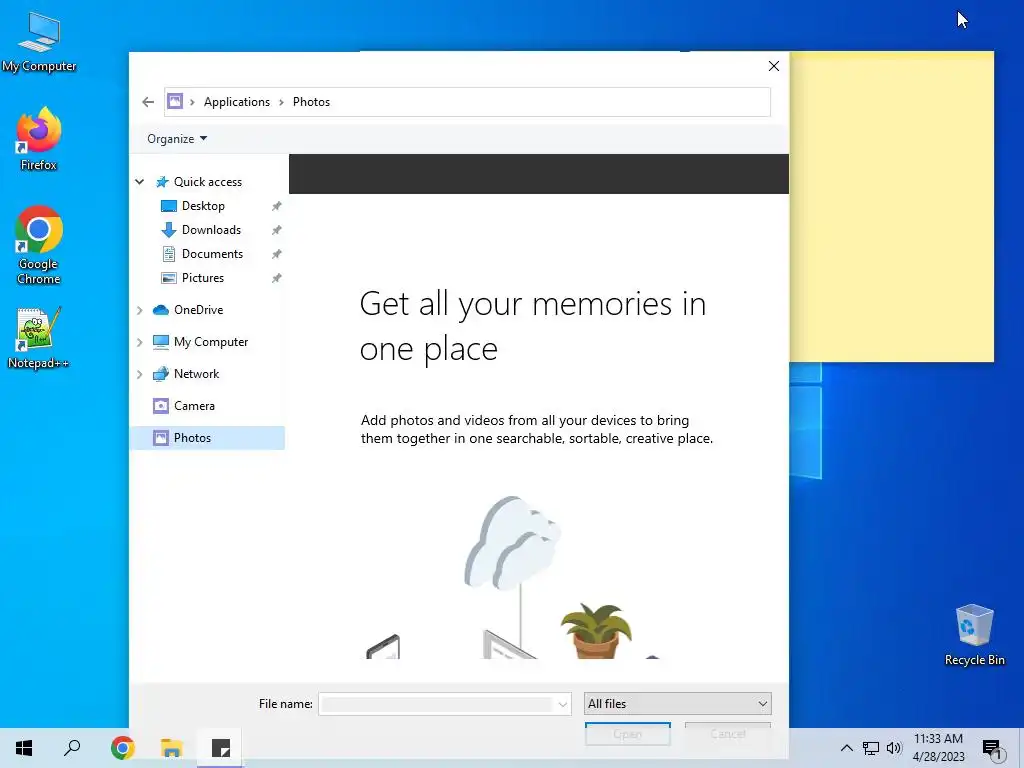Select the Applications breadcrumb in address bar
This screenshot has height=768, width=1024.
(236, 102)
